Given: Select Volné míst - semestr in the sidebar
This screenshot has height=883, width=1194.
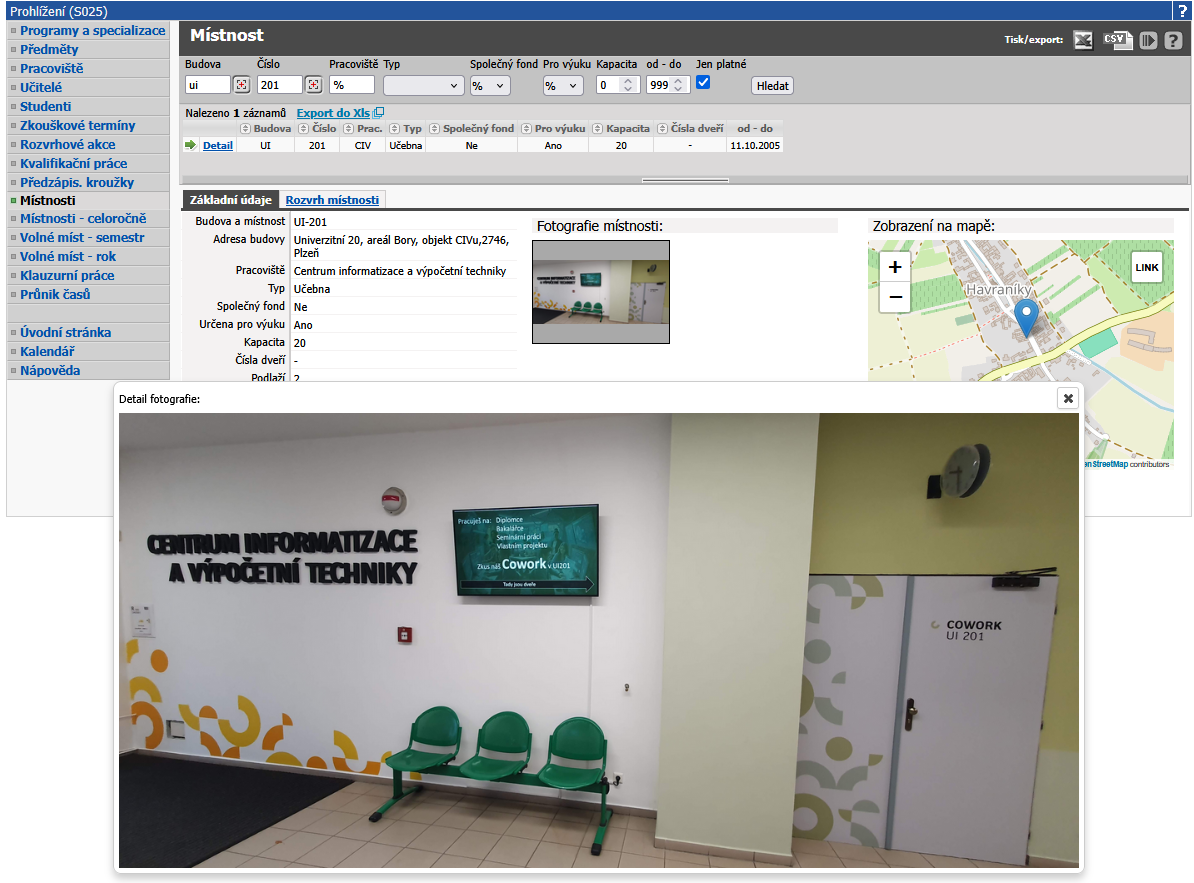Looking at the screenshot, I should tap(82, 238).
